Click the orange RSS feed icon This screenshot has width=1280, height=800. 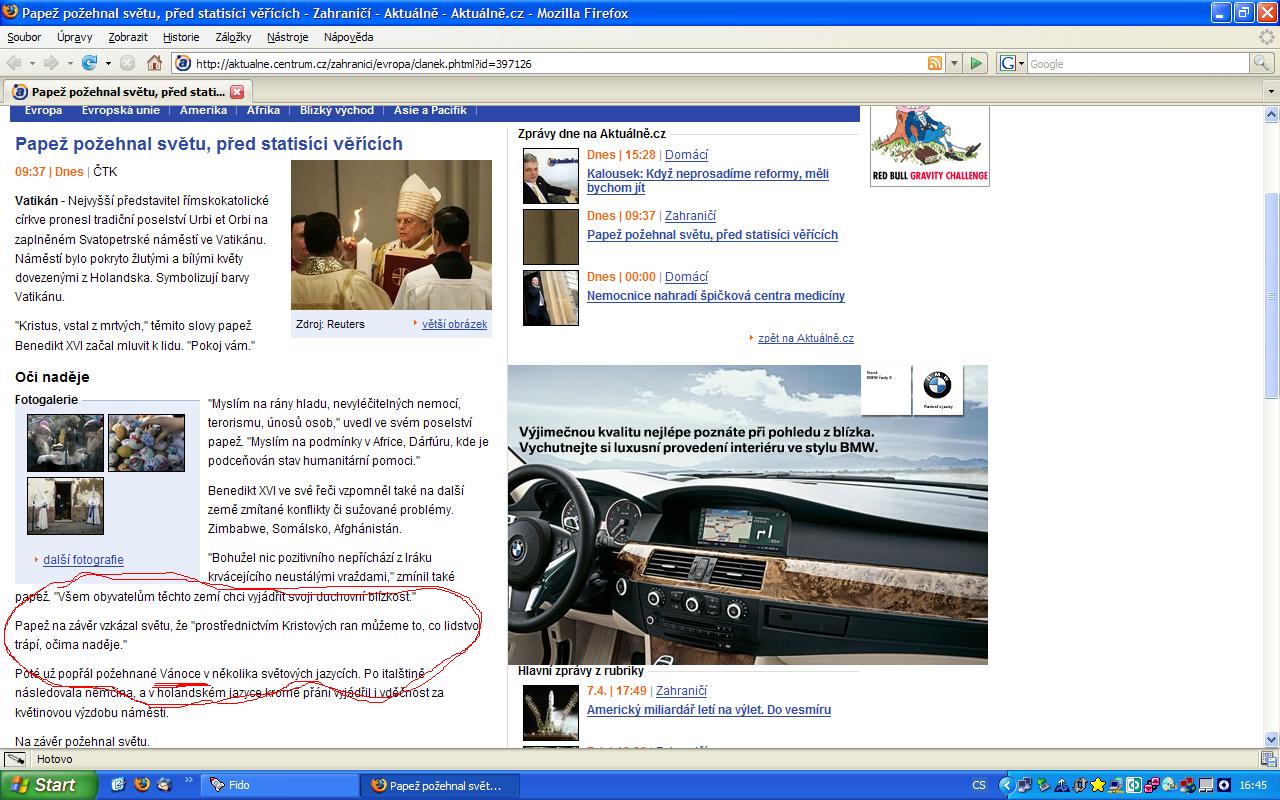tap(935, 63)
